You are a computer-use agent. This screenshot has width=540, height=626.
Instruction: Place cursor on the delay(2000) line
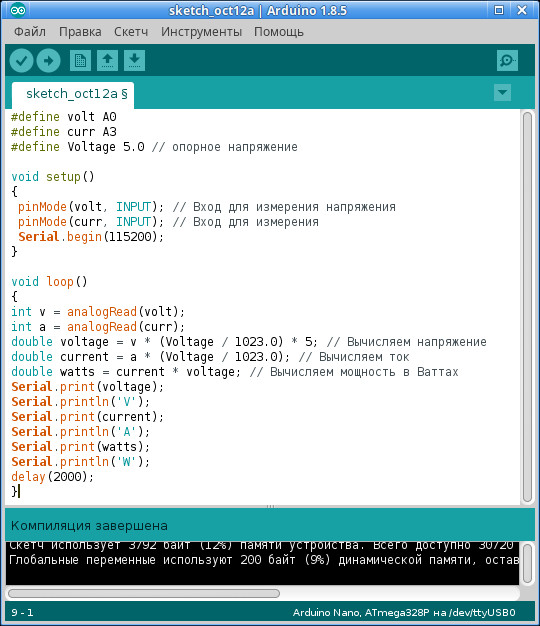click(x=52, y=477)
